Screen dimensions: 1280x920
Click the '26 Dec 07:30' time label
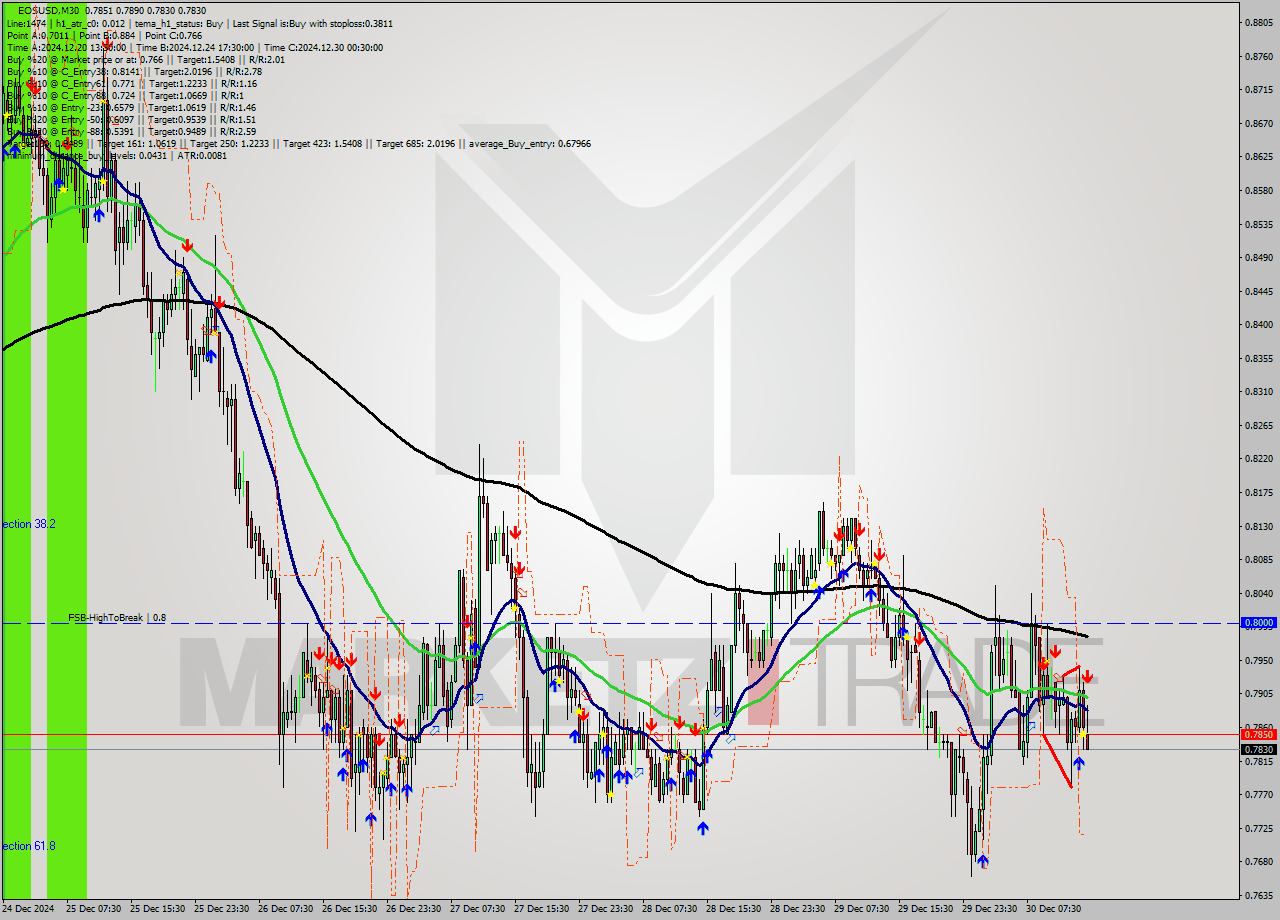tap(285, 909)
